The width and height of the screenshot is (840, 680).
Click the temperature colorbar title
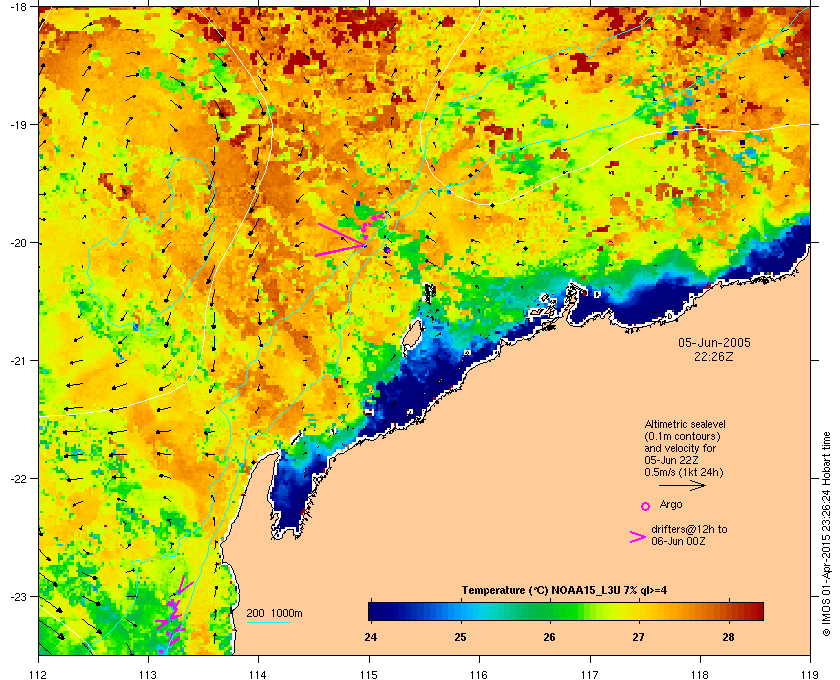click(x=564, y=591)
